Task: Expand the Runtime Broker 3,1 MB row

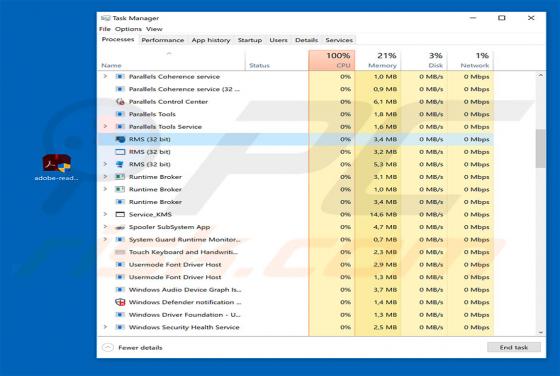Action: click(x=105, y=177)
